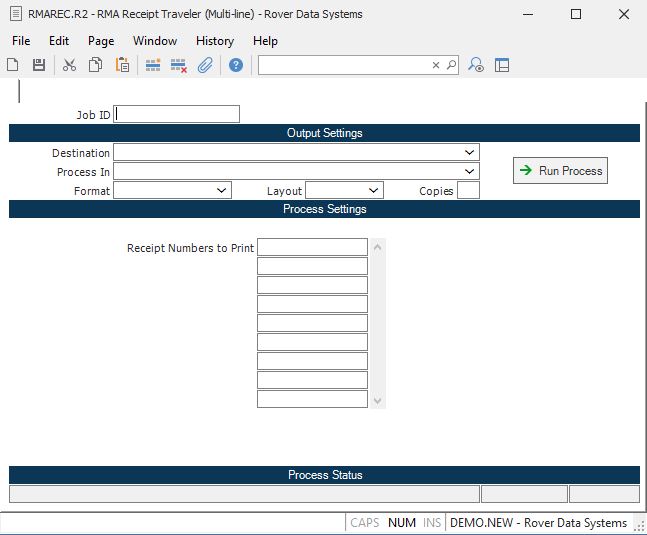
Task: Open attachments with the paperclip icon
Action: click(x=205, y=65)
